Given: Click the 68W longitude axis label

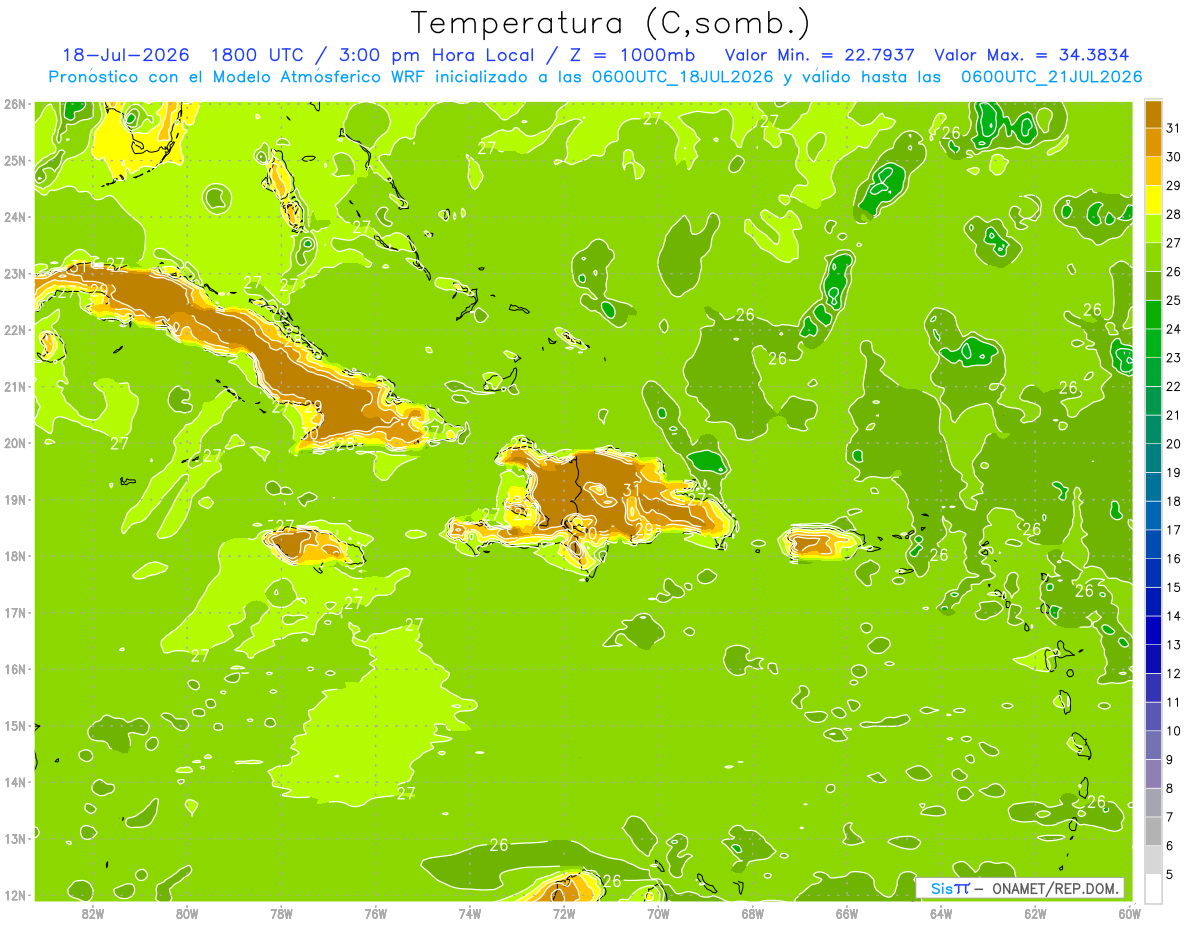Looking at the screenshot, I should coord(752,913).
